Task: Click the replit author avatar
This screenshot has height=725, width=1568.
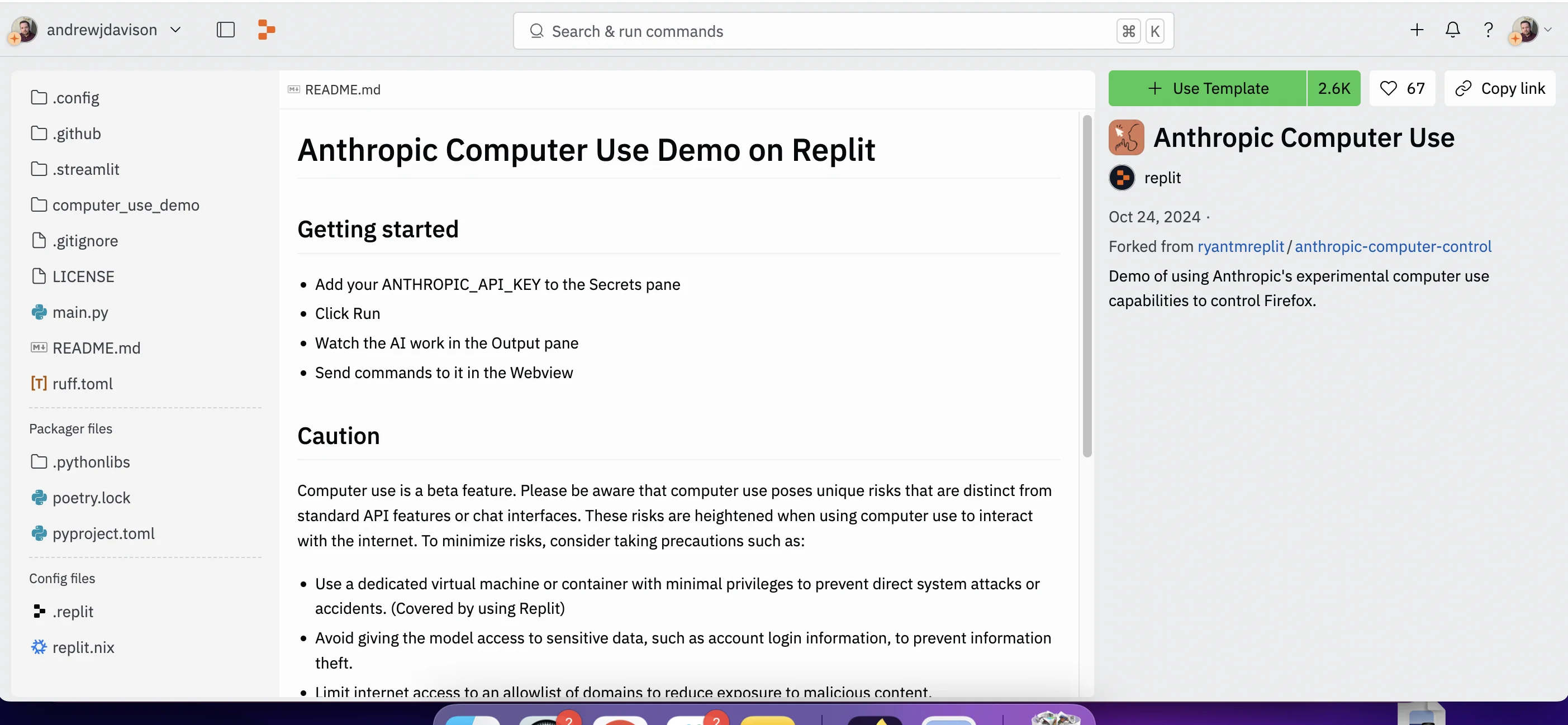Action: tap(1121, 178)
